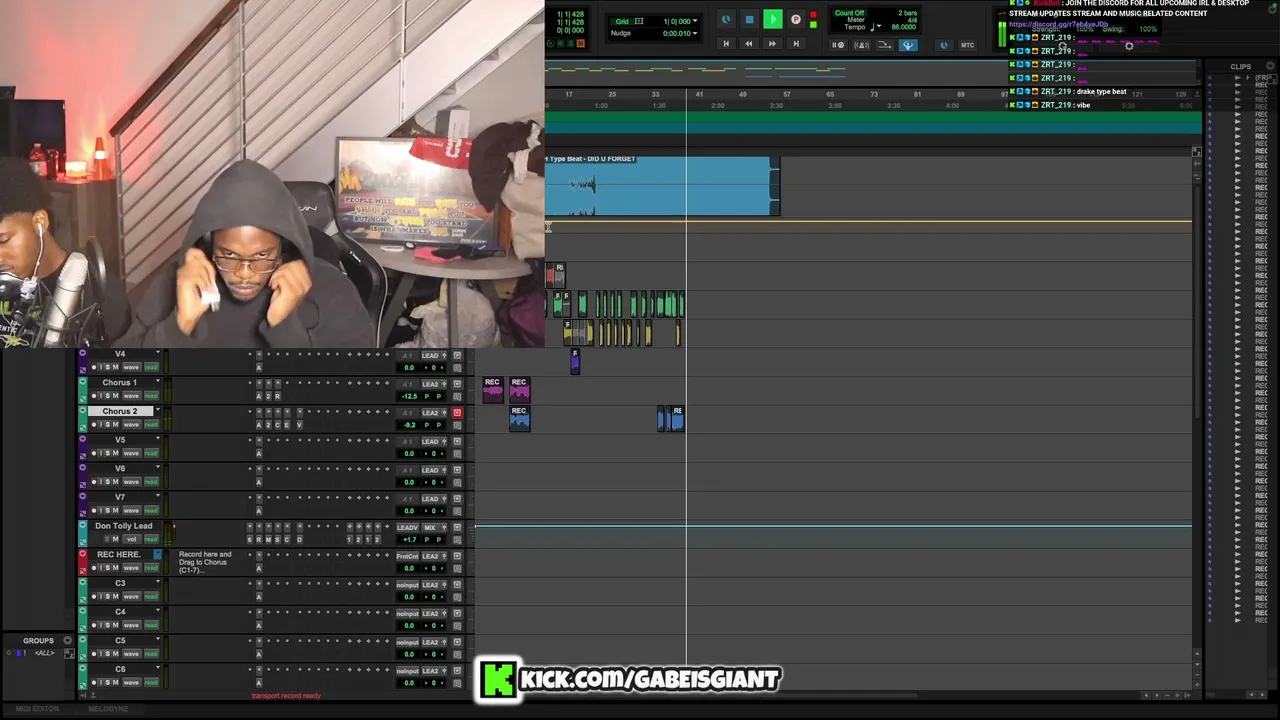Open the noinput selector on track C4
Image resolution: width=1280 pixels, height=720 pixels.
point(407,613)
